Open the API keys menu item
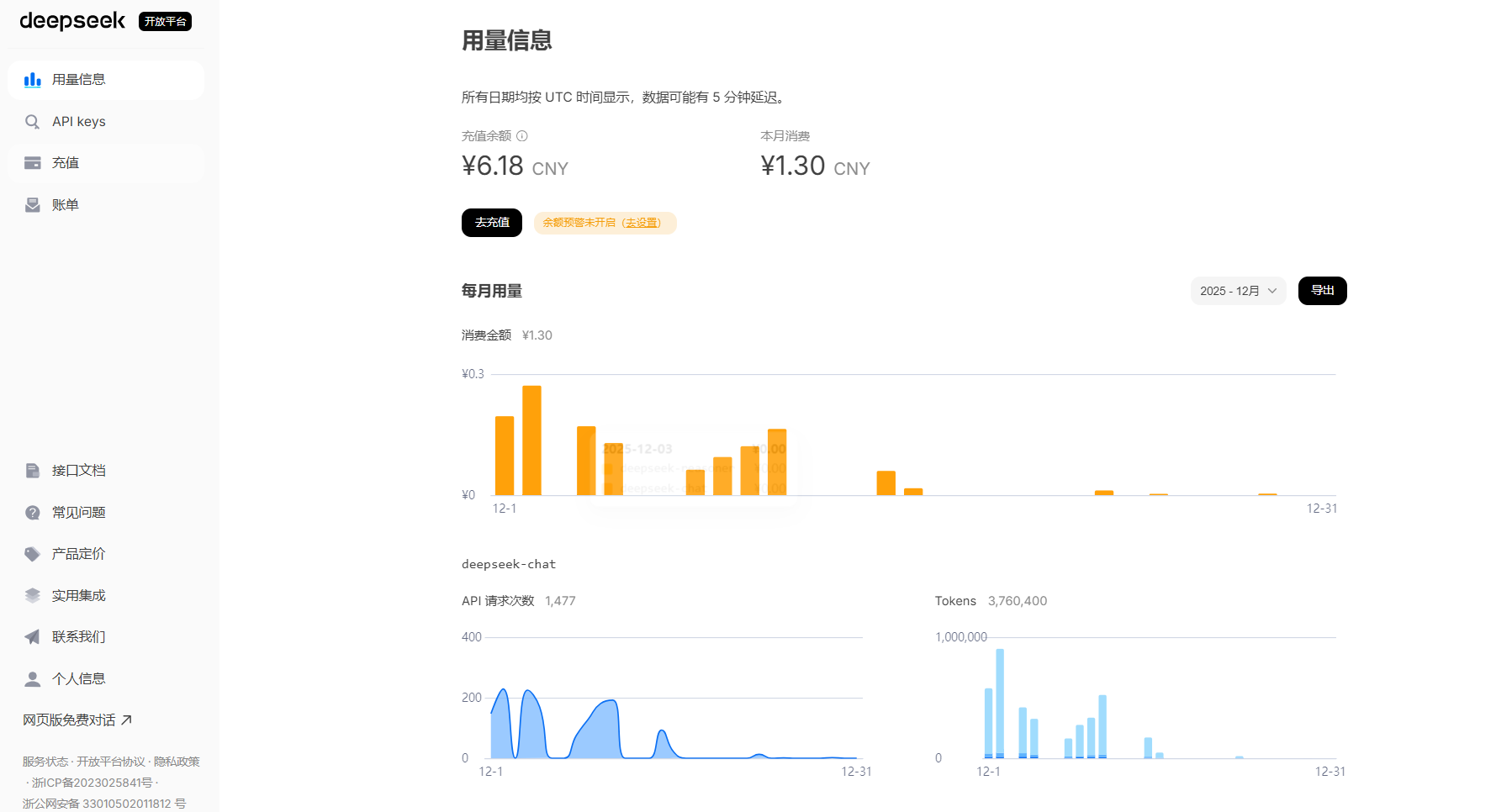Viewport: 1512px width, 812px height. coord(106,122)
